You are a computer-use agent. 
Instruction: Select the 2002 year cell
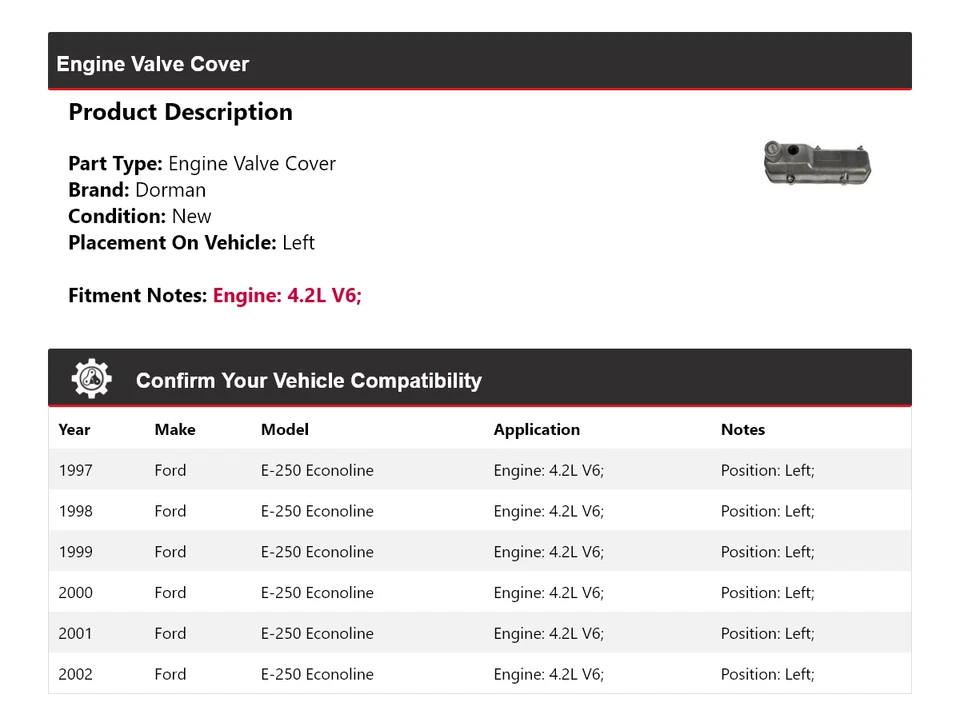(75, 674)
